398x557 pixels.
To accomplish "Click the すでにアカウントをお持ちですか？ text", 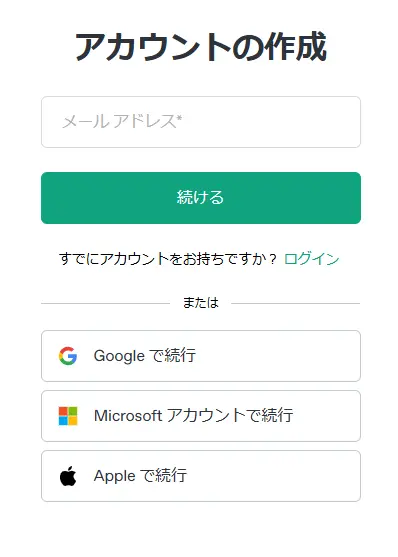I will tap(168, 259).
